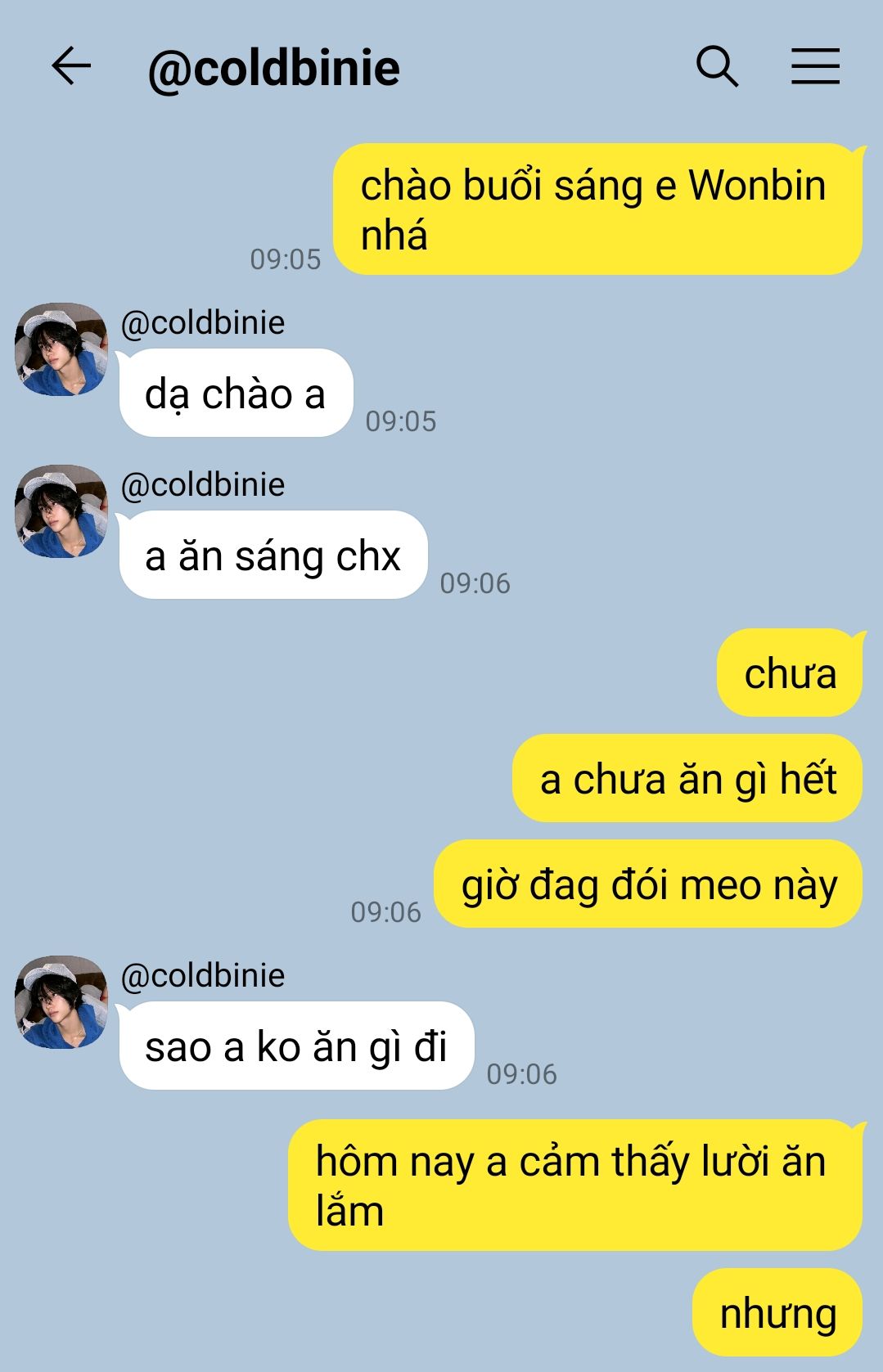Screen dimensions: 883x1372
Task: Tap avatar beside 'a ăn sáng chx'
Action: pos(61,511)
